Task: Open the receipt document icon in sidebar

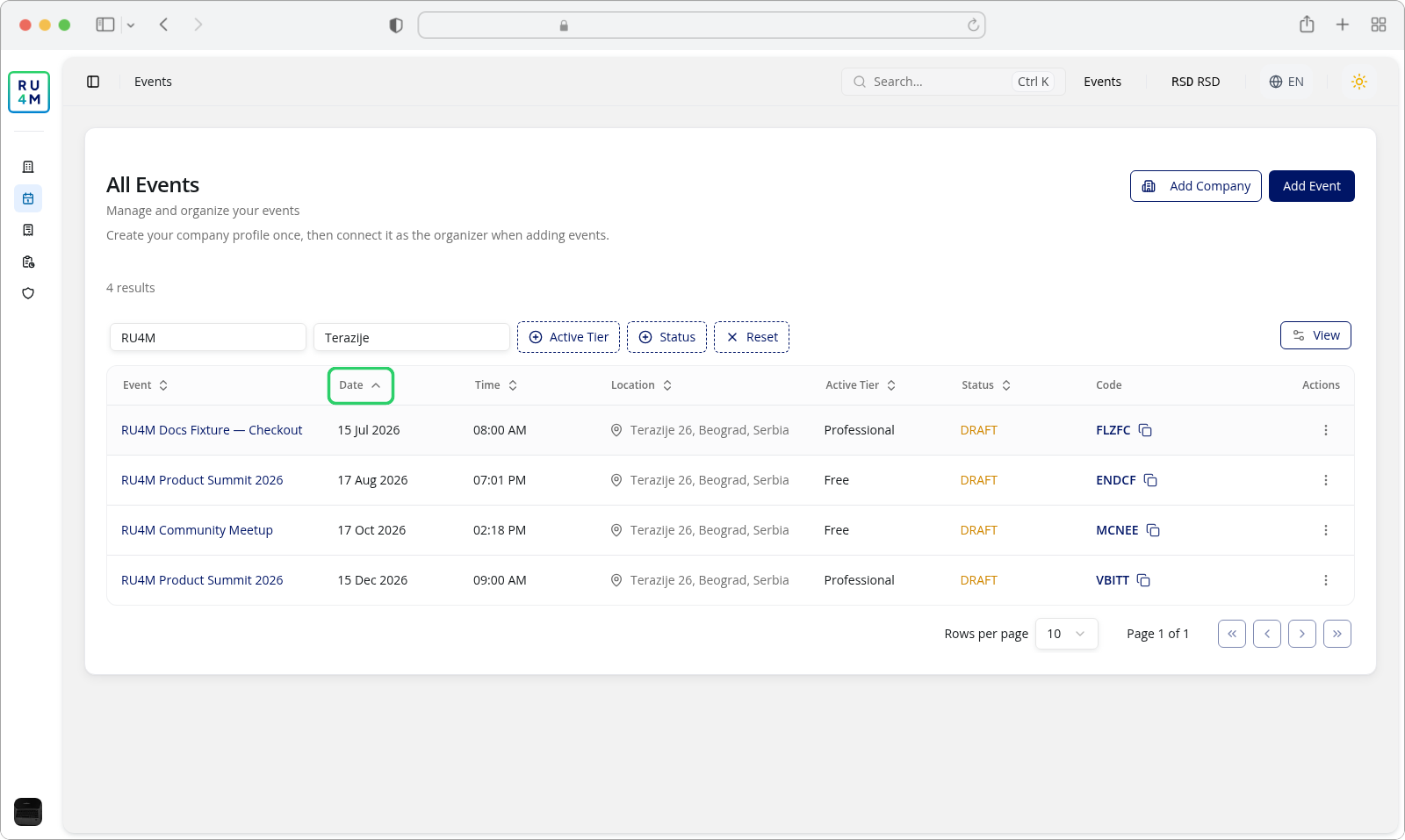Action: pyautogui.click(x=28, y=230)
